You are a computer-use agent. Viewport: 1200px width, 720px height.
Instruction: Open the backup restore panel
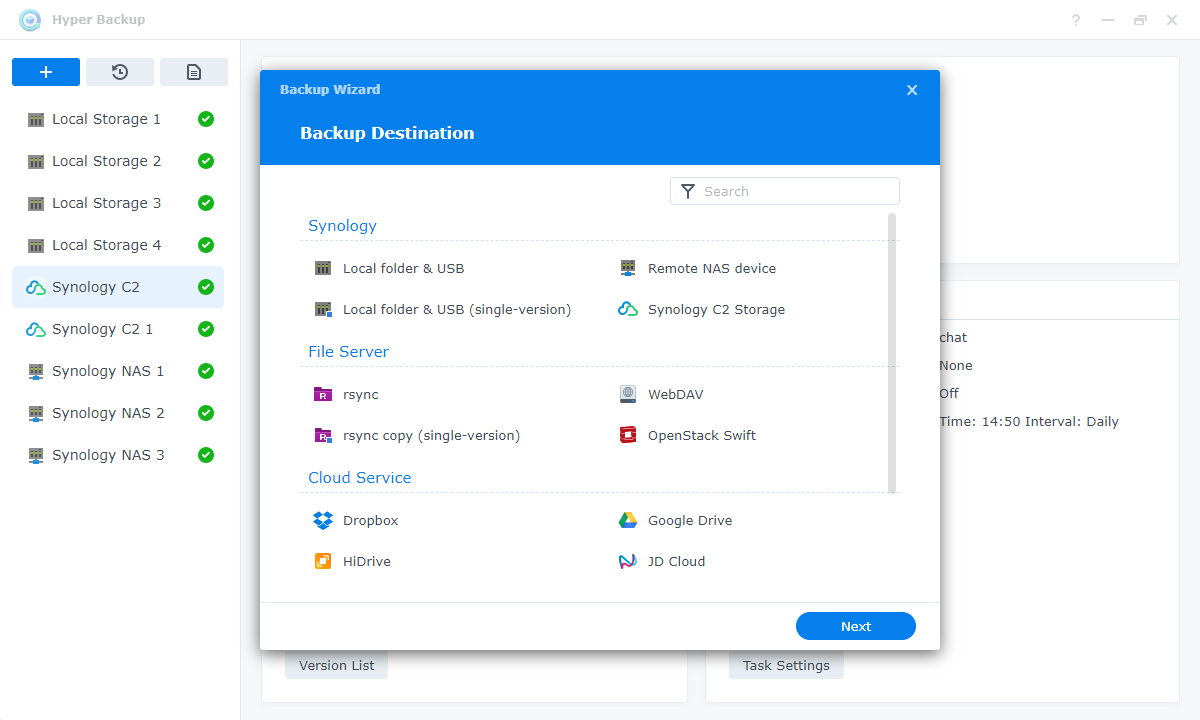pos(119,71)
